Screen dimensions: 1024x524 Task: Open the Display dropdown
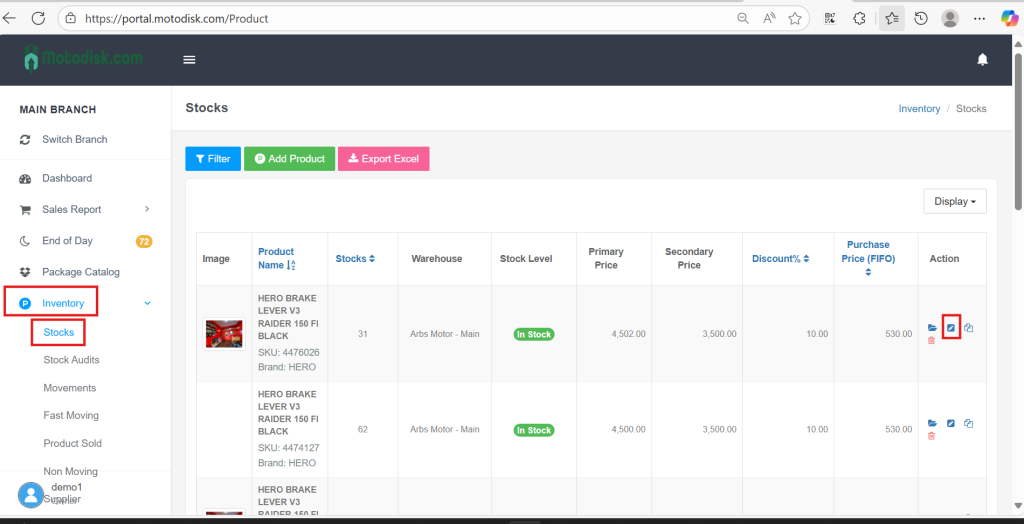coord(954,201)
